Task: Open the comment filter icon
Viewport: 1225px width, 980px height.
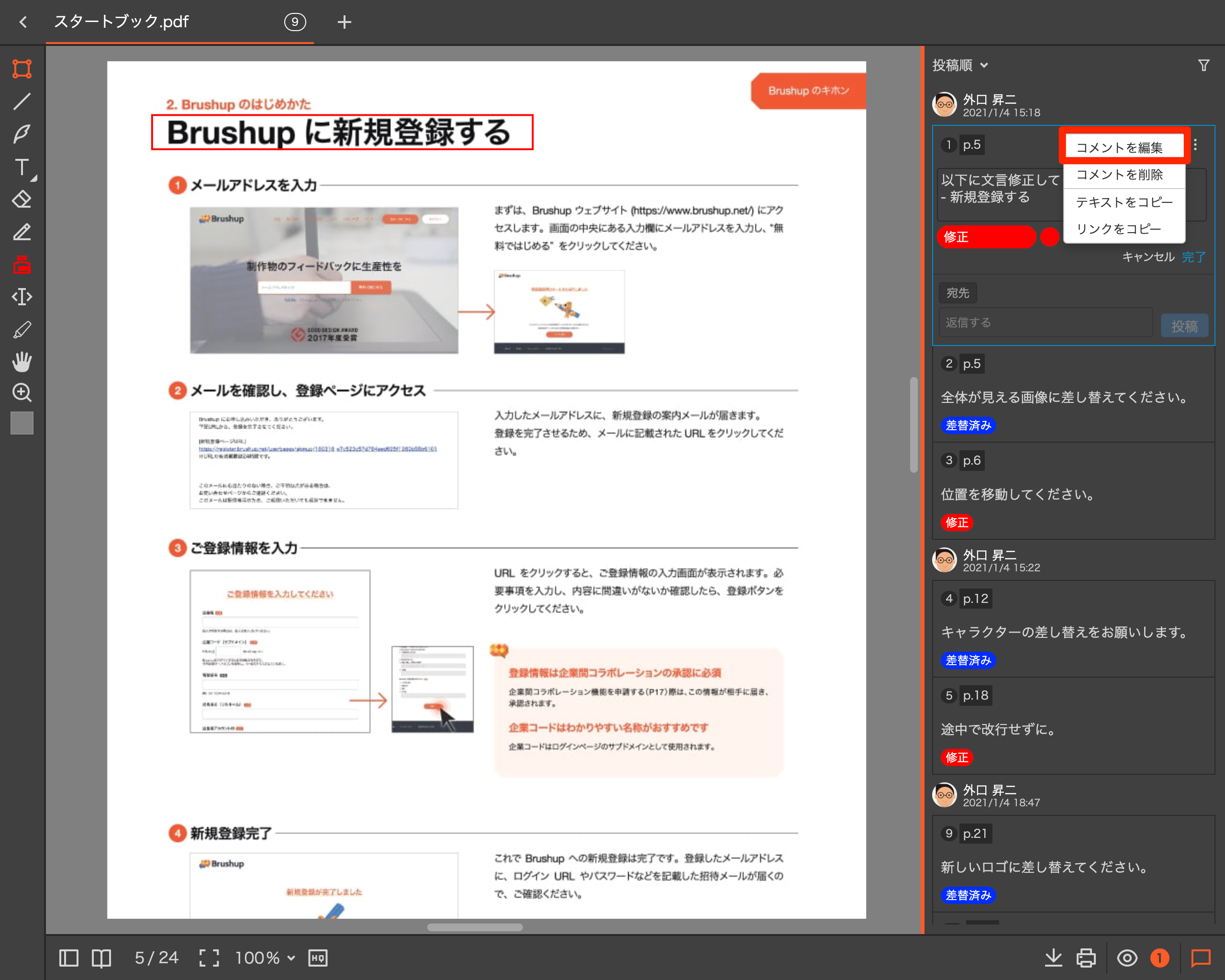Action: coord(1203,66)
